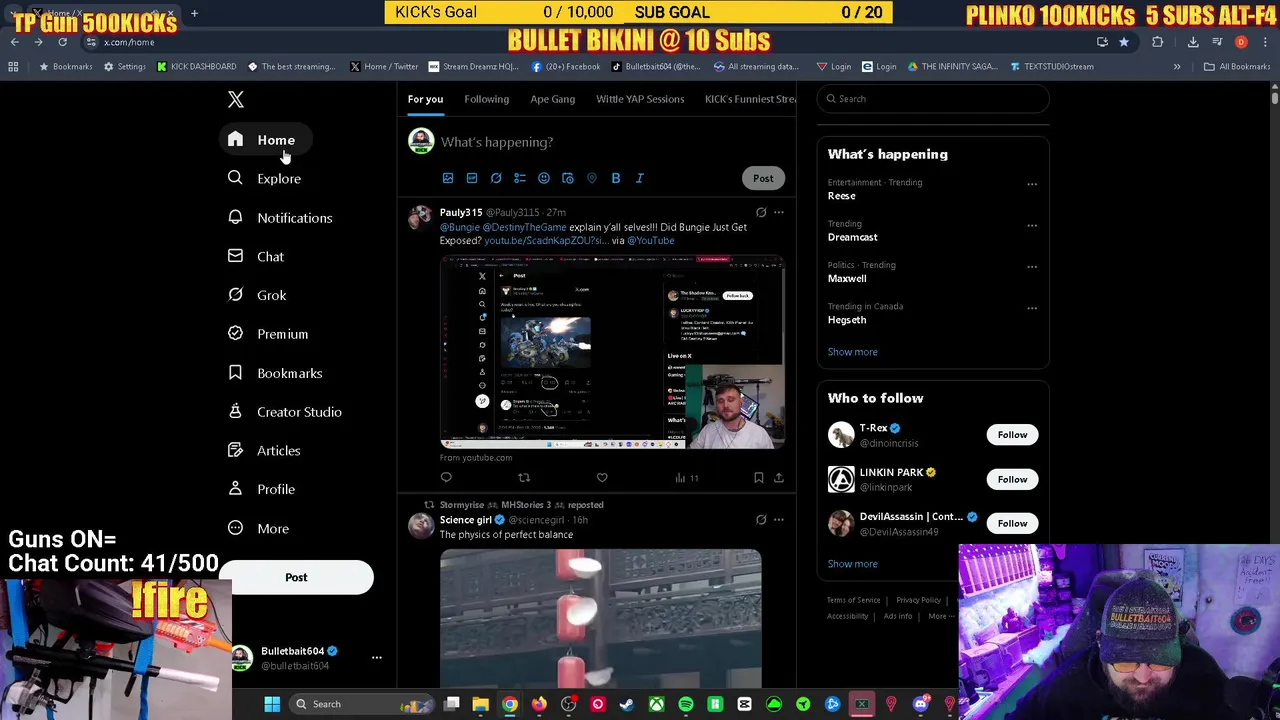Image resolution: width=1280 pixels, height=720 pixels.
Task: Reload the page in Chrome
Action: point(62,42)
